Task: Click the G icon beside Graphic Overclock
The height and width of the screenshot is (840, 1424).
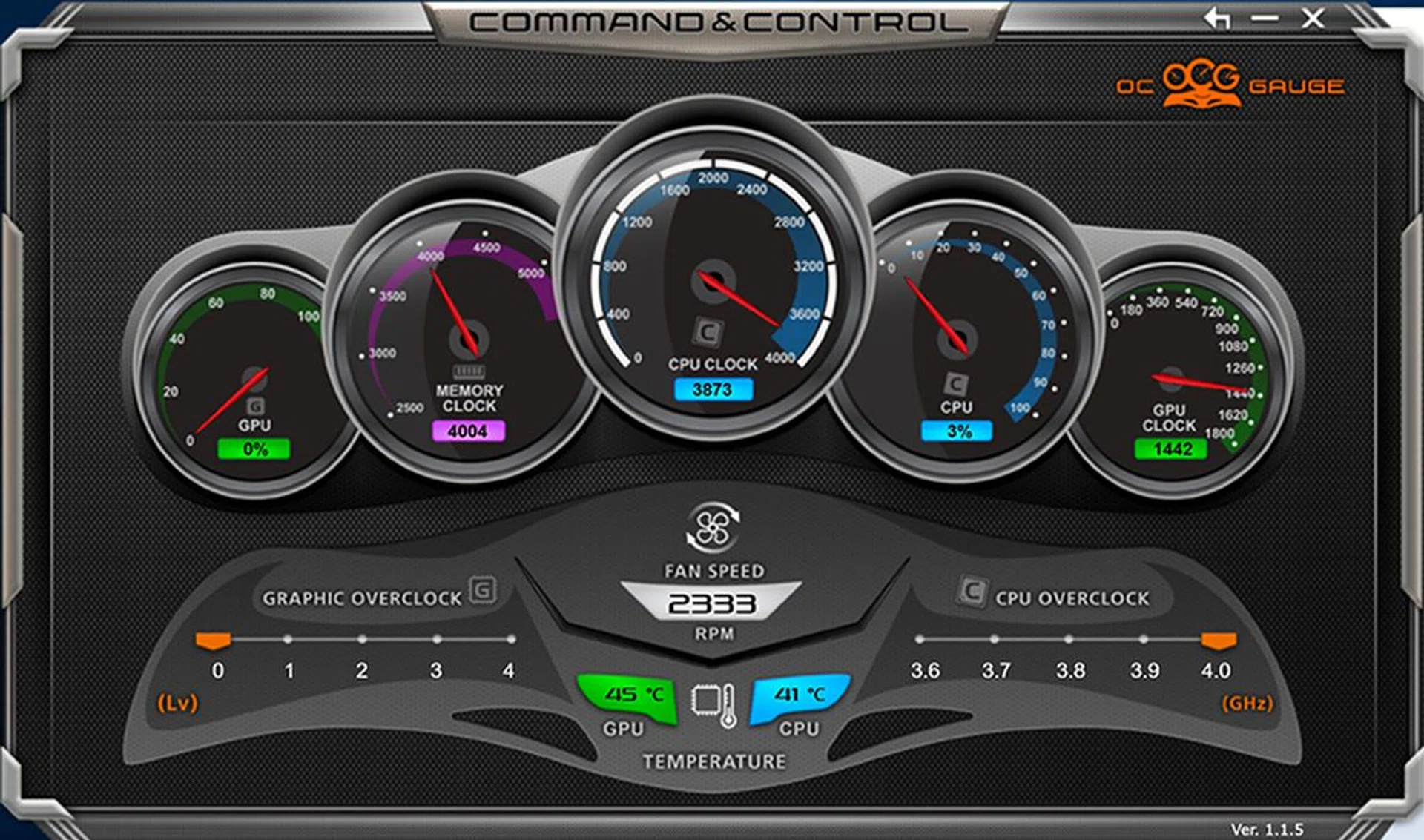Action: pos(483,591)
